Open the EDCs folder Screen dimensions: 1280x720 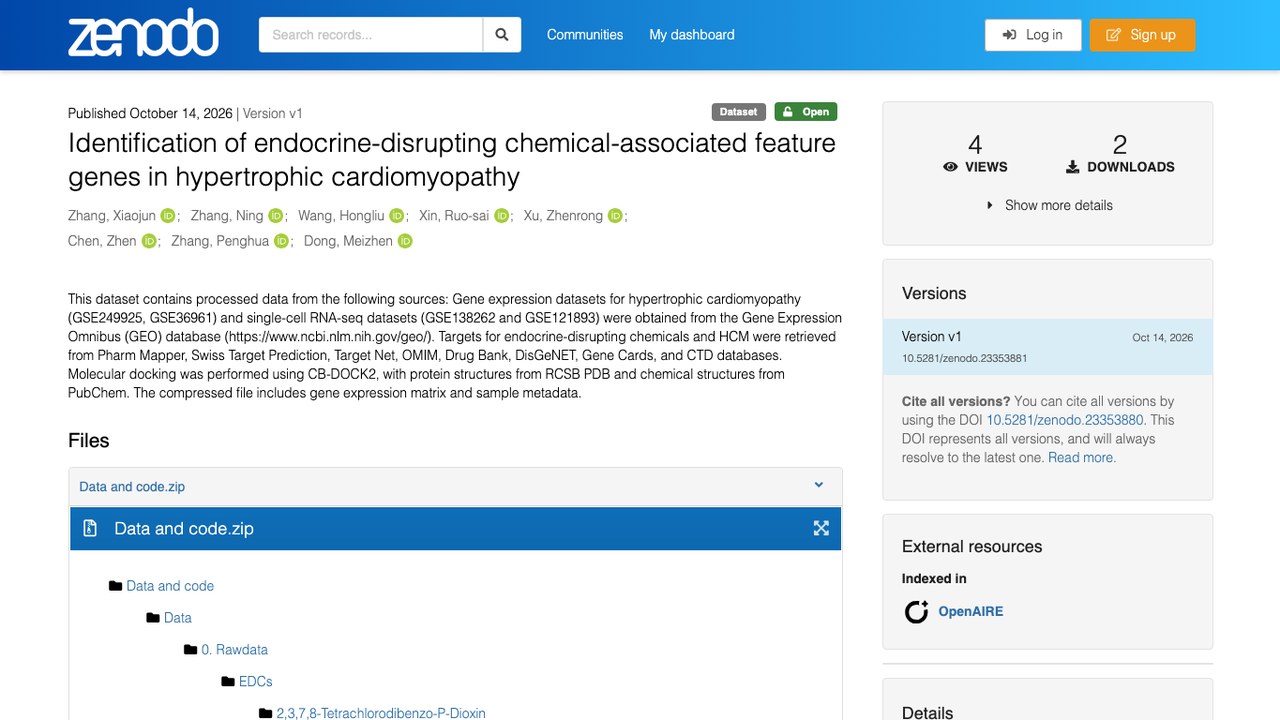tap(256, 682)
